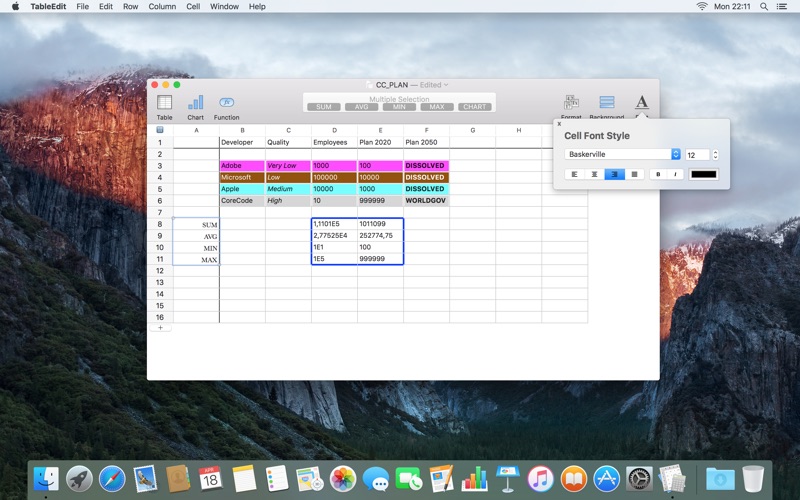Open the Cell menu

193,7
